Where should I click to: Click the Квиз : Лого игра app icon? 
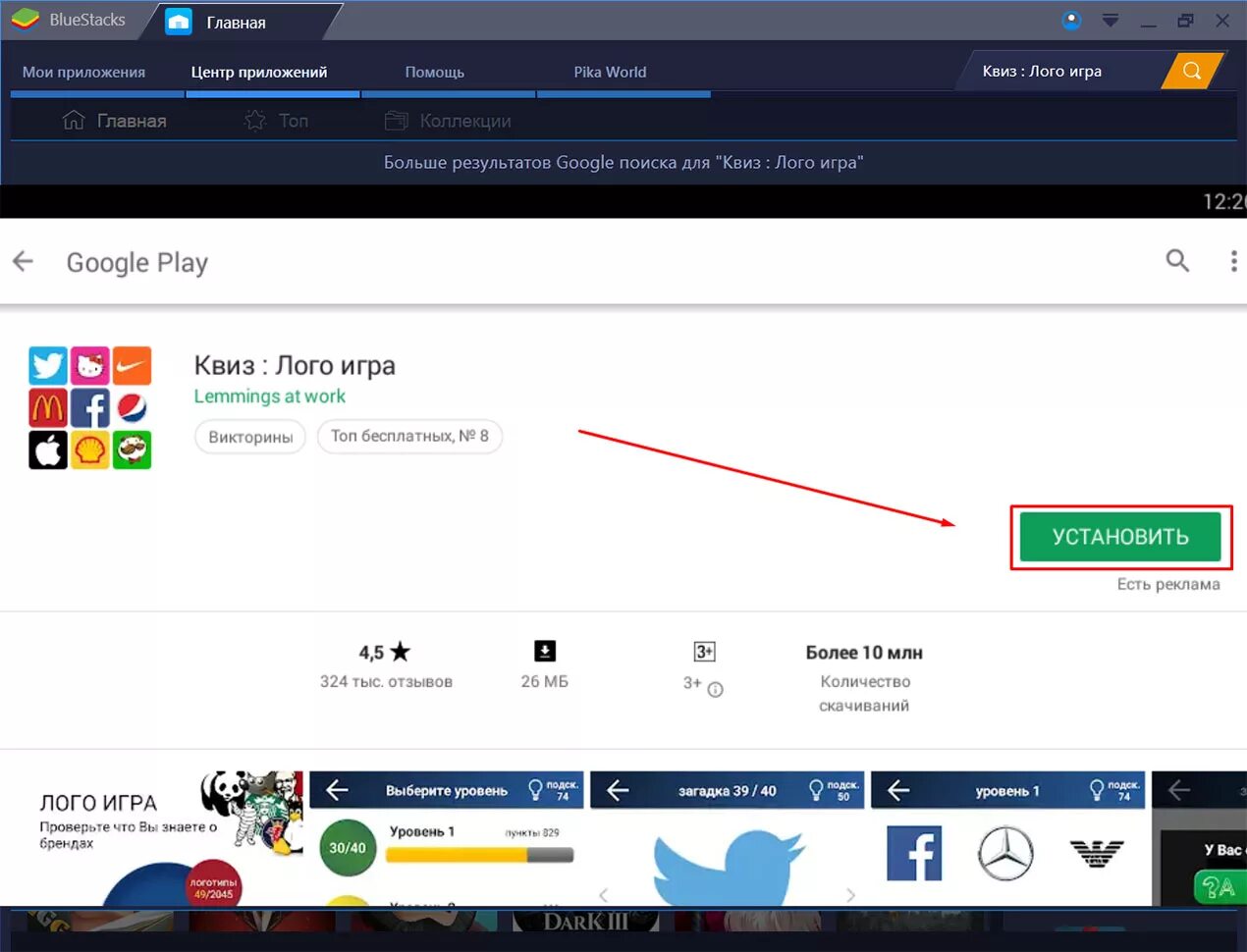point(89,407)
